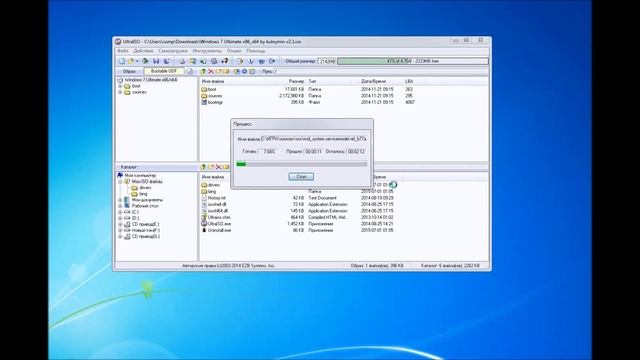
Task: Expand the boot folder in image tree
Action: click(120, 86)
